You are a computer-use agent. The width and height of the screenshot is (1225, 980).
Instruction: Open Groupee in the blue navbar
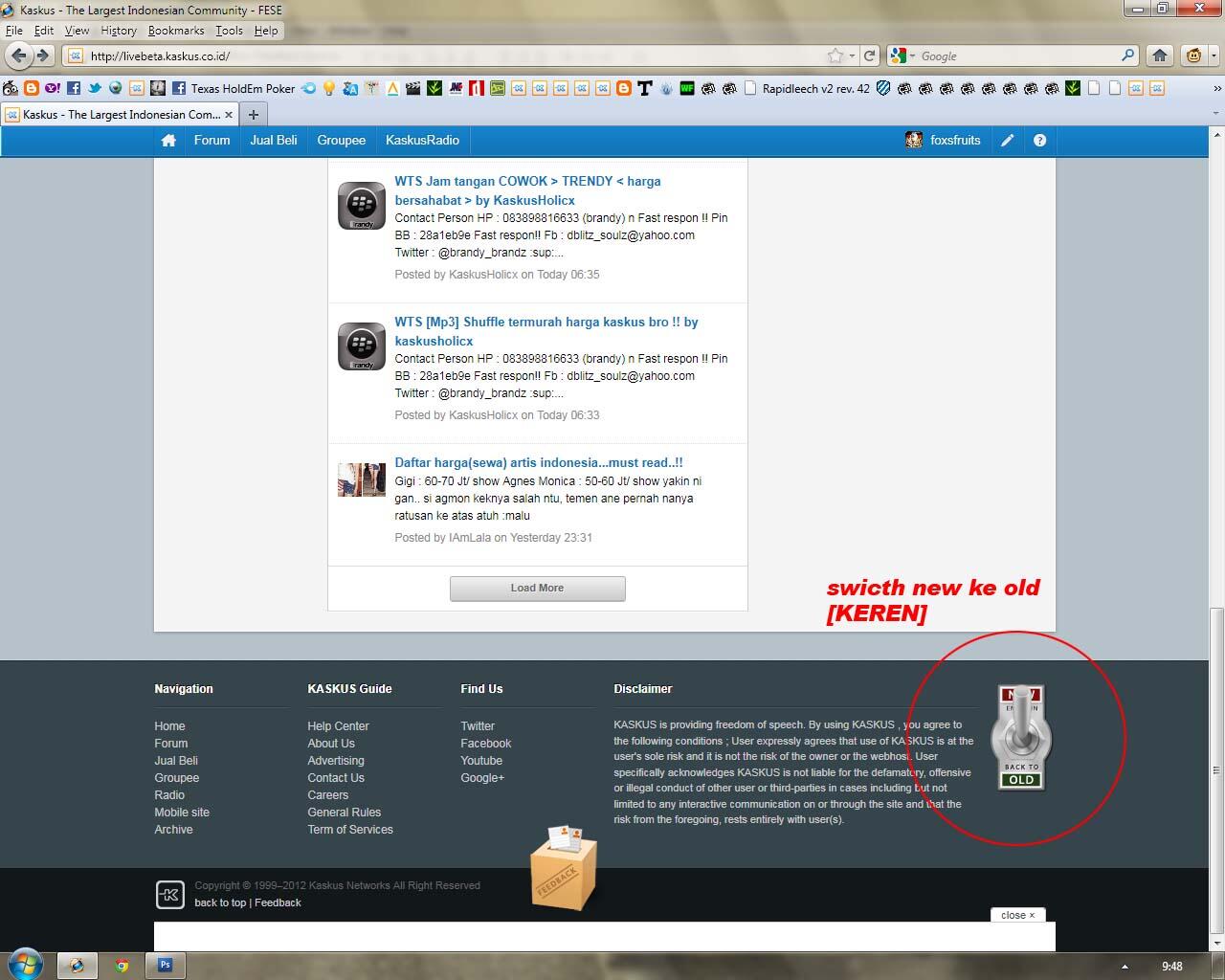click(x=342, y=141)
